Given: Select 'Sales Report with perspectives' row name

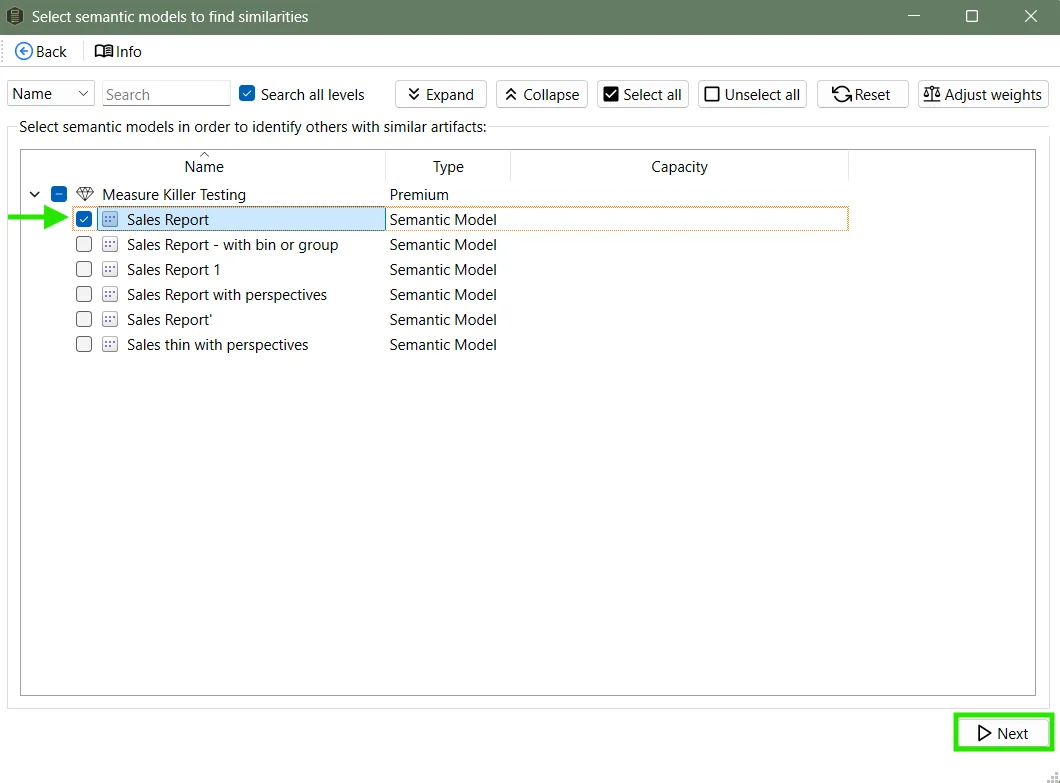Looking at the screenshot, I should click(x=227, y=295).
